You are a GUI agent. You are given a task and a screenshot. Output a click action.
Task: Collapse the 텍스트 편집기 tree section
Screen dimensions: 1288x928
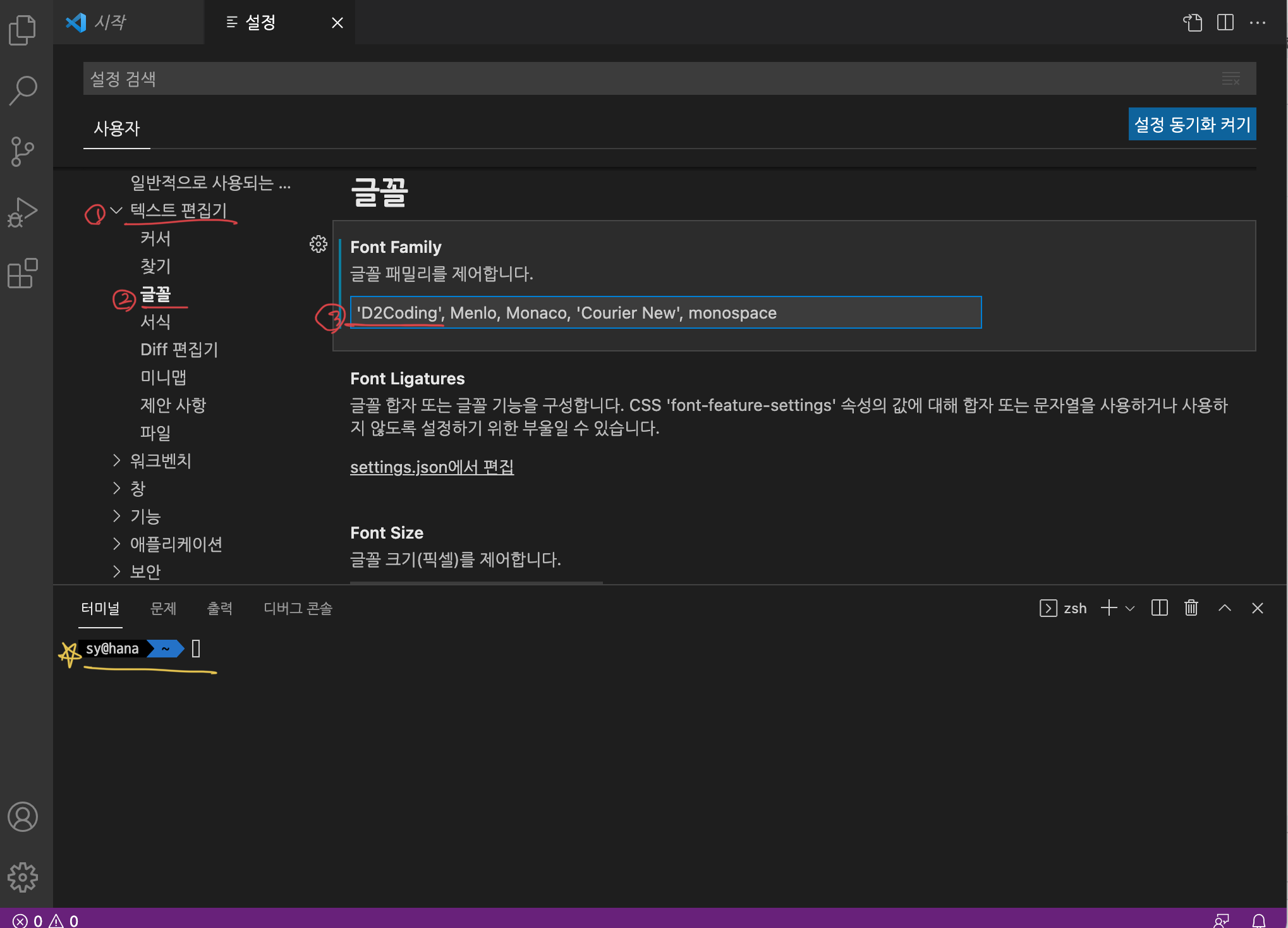pos(116,210)
